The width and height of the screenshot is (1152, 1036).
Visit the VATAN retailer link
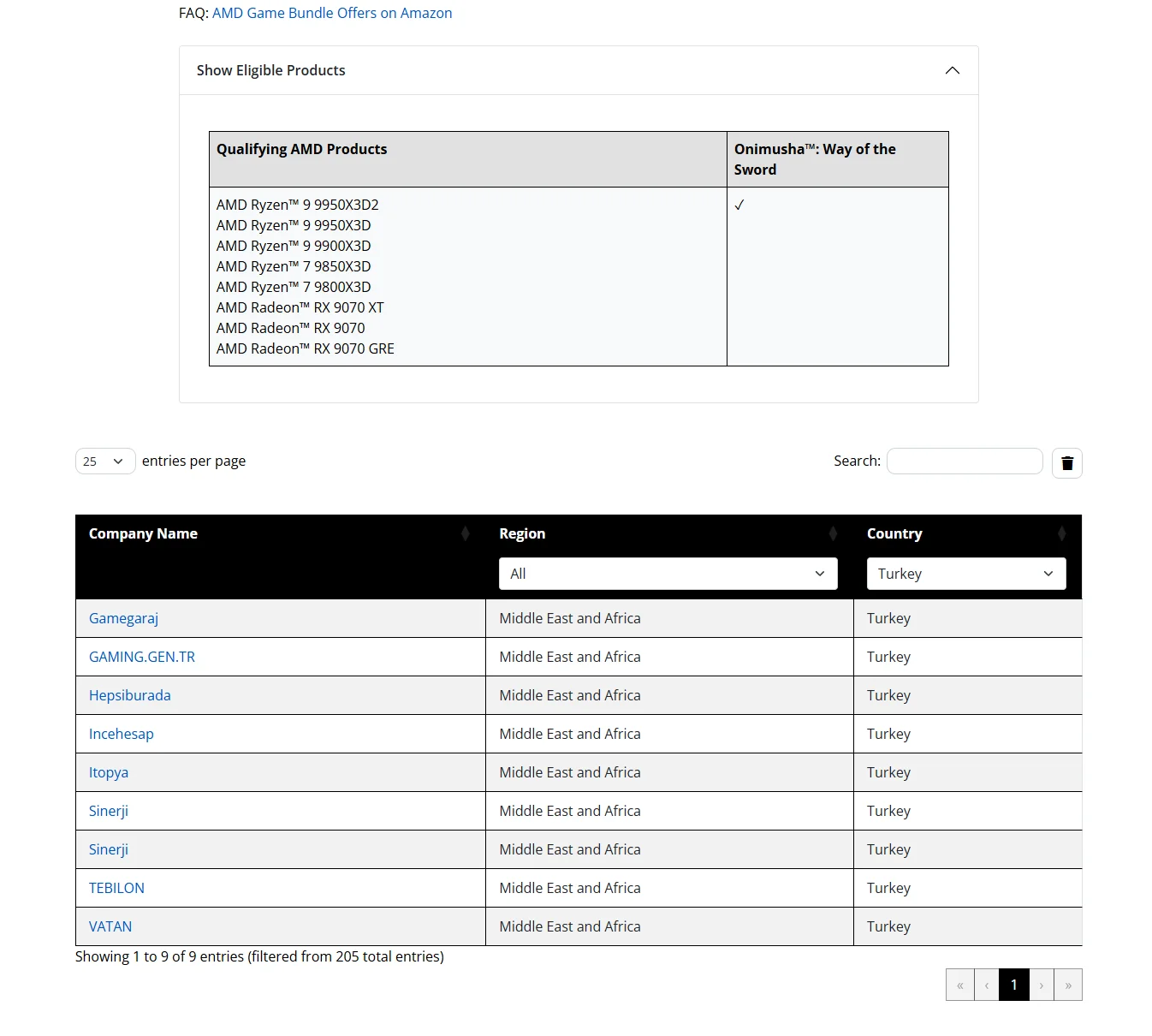pos(110,926)
